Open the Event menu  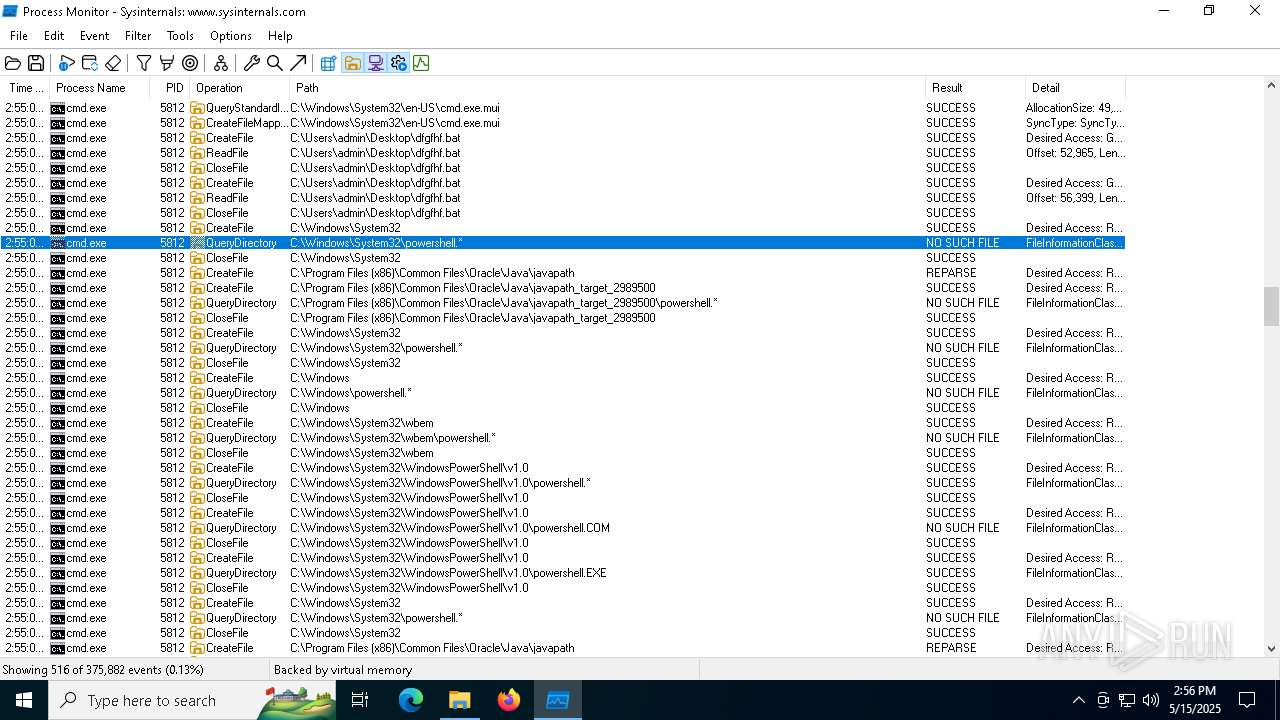94,36
